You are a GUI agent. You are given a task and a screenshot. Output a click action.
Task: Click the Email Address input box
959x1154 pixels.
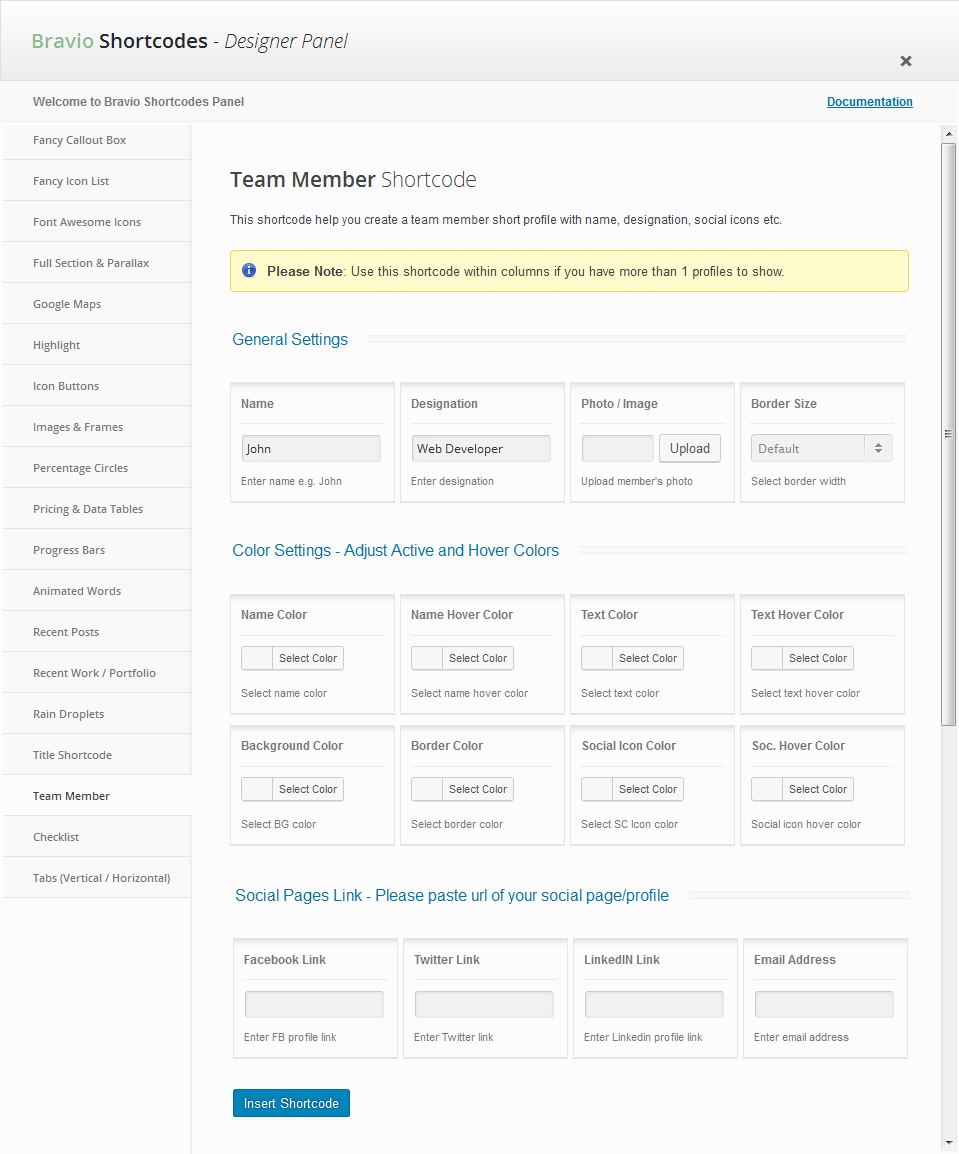coord(824,1004)
